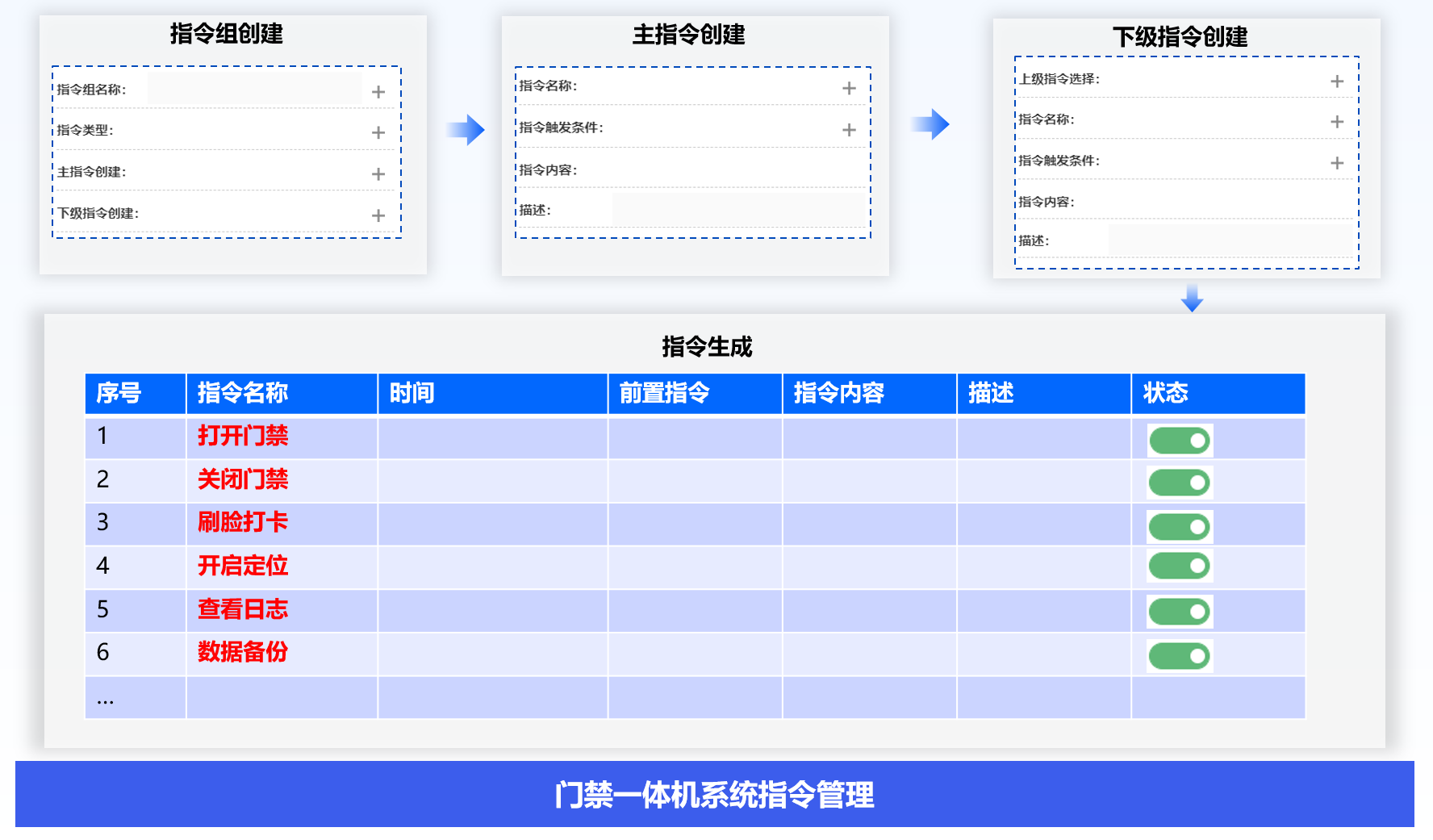Disable the 关闭门禁 status switch

1179,483
